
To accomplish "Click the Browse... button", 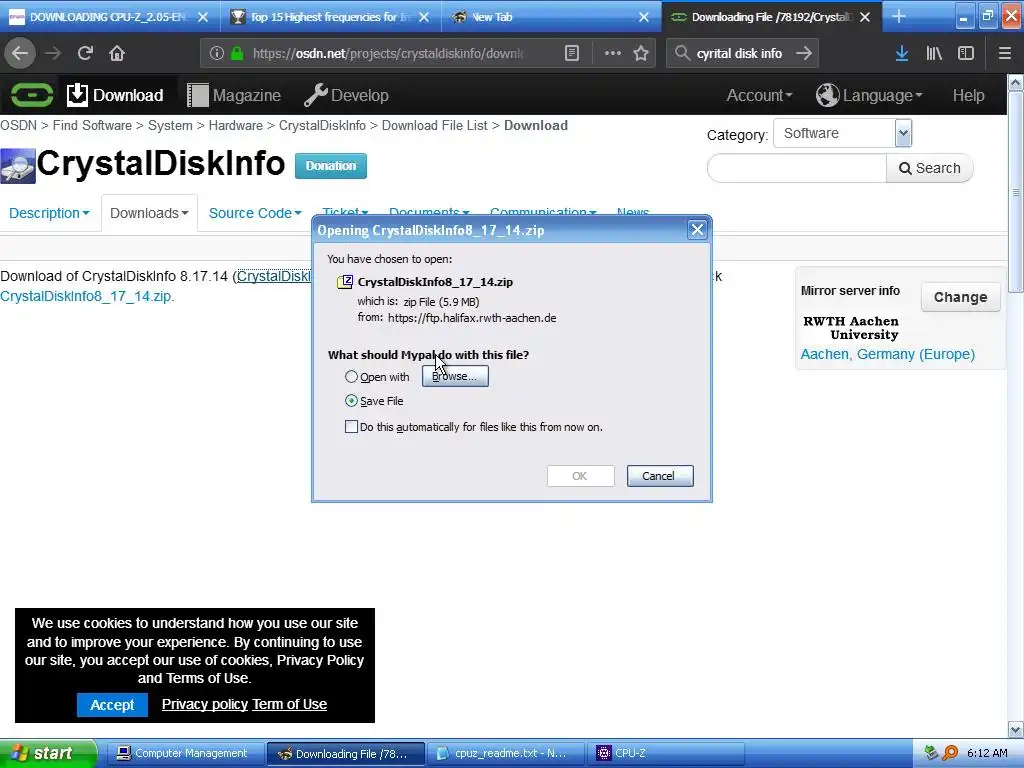I will tap(455, 376).
